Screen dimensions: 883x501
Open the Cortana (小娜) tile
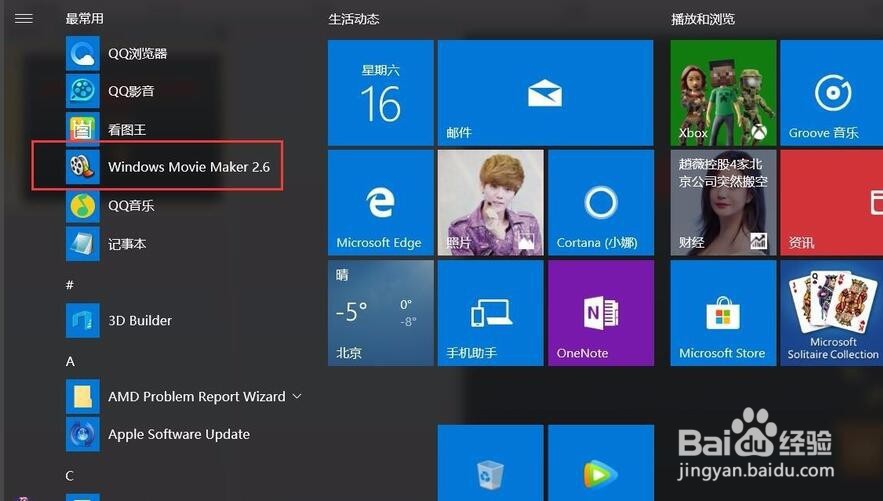[x=601, y=203]
